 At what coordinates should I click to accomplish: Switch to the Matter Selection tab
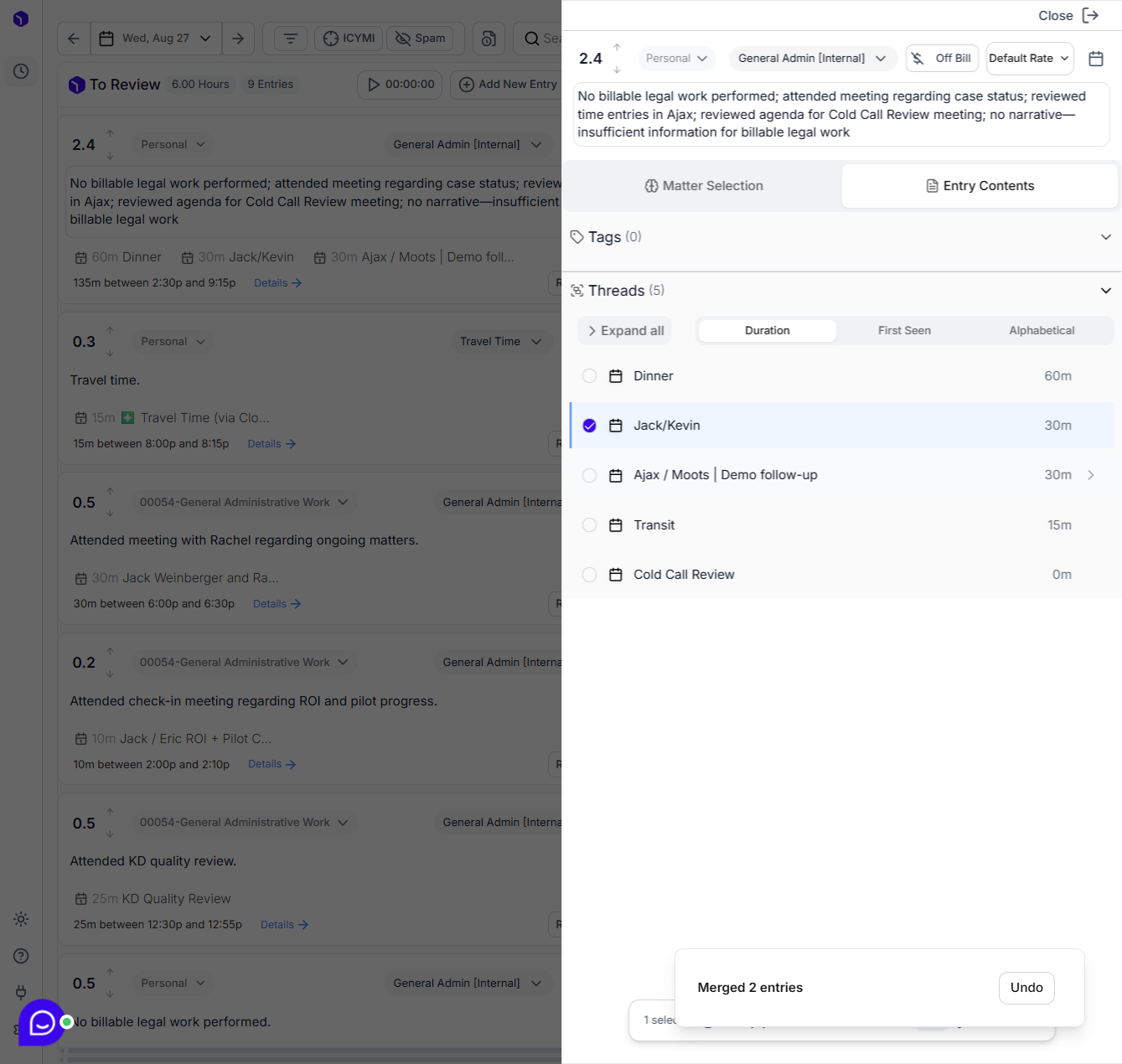(704, 186)
